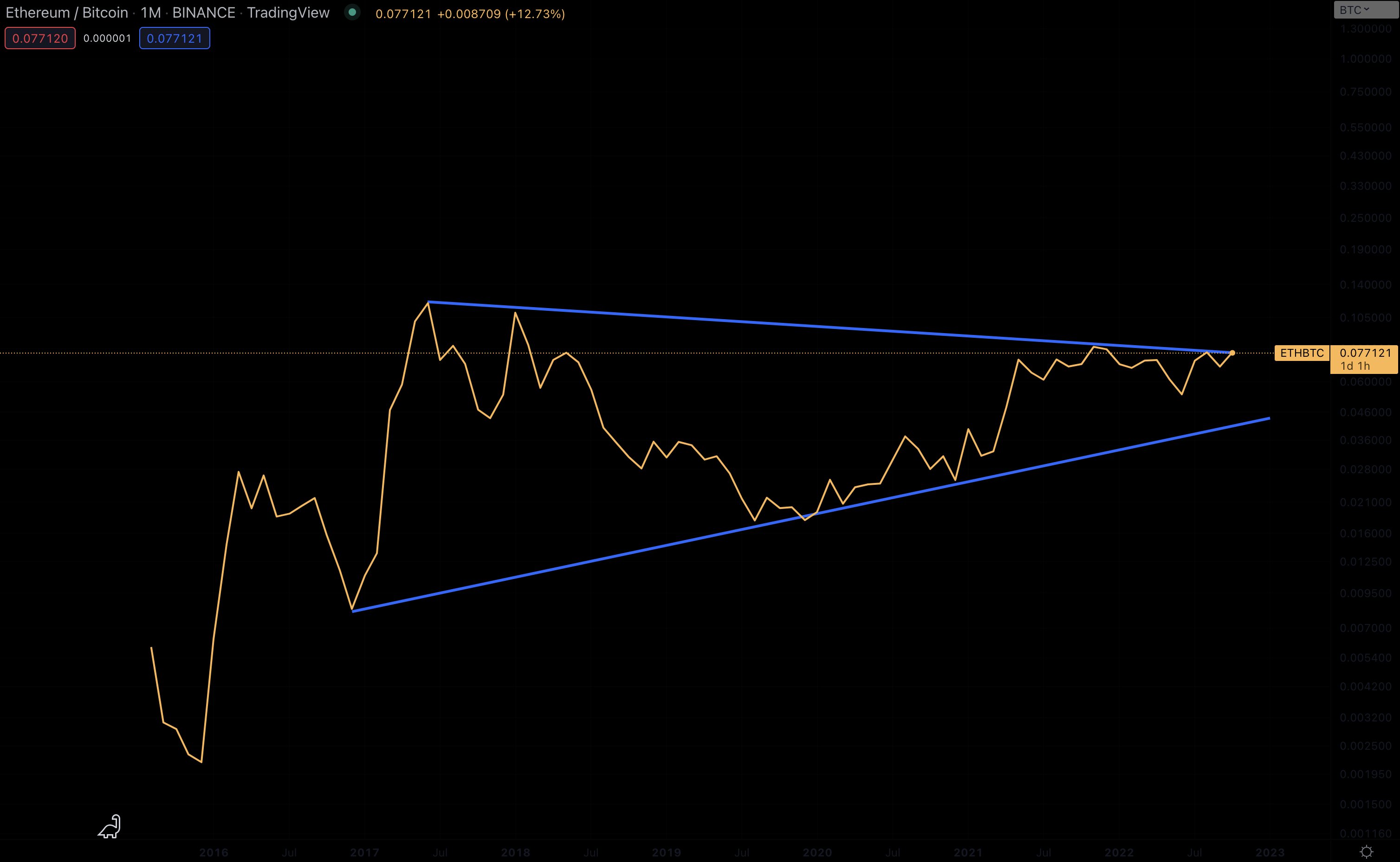Click the ETHBTC symbol label on price axis
The image size is (1400, 862).
coord(1302,353)
